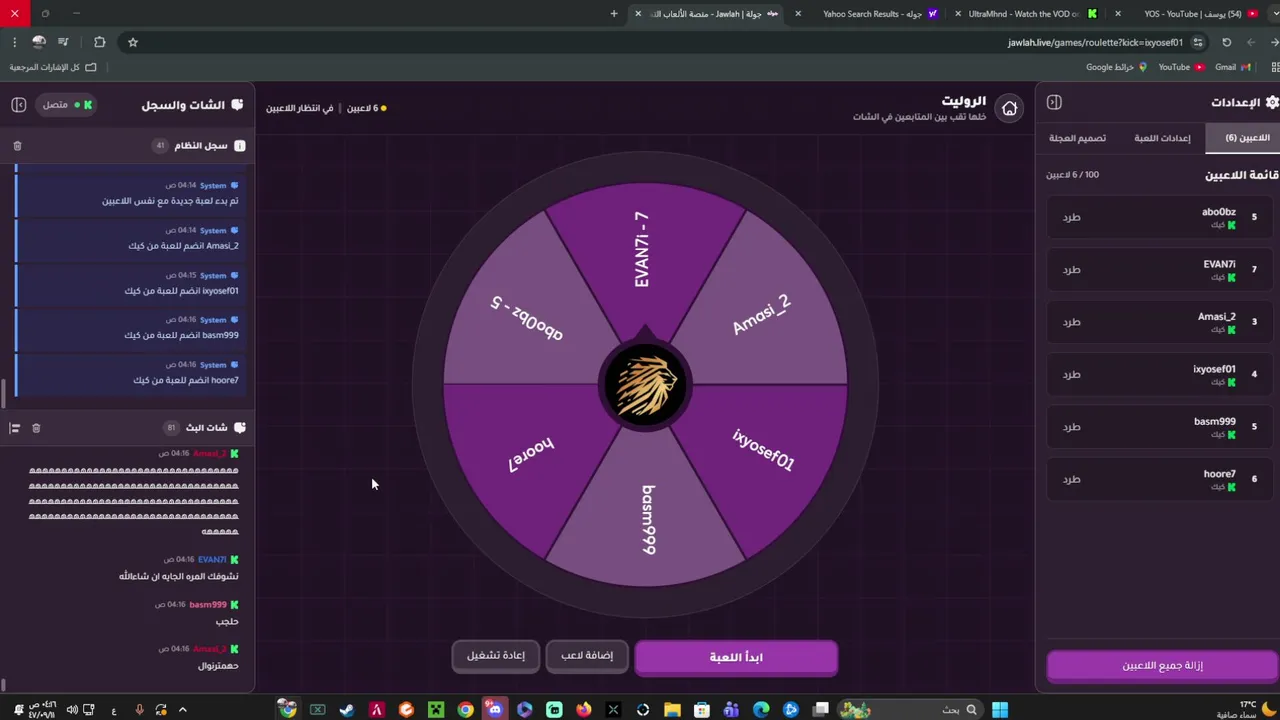This screenshot has width=1280, height=720.
Task: Switch to the اللاعبين (6) tab
Action: pos(1243,138)
